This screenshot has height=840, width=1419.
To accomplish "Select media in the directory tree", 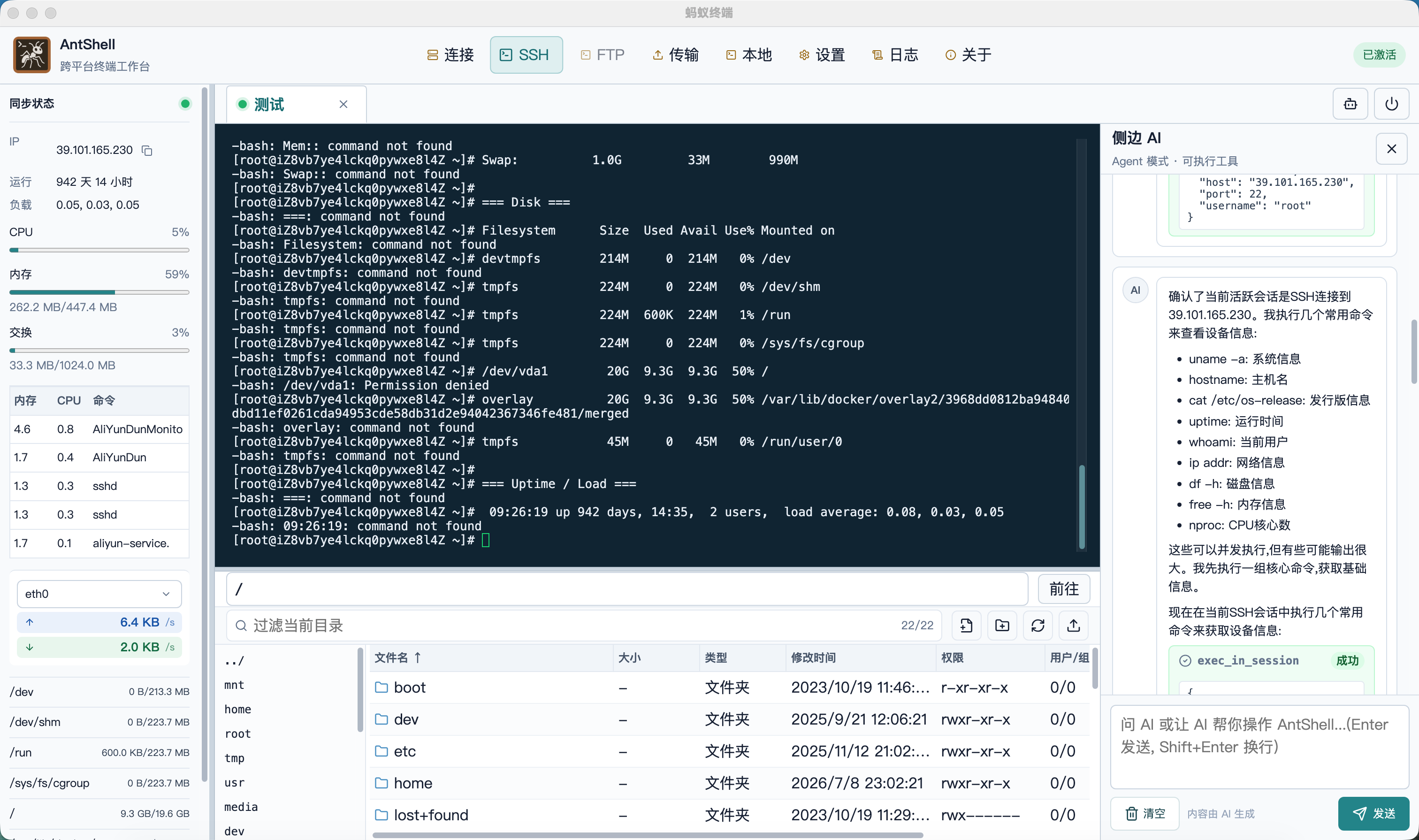I will click(241, 807).
